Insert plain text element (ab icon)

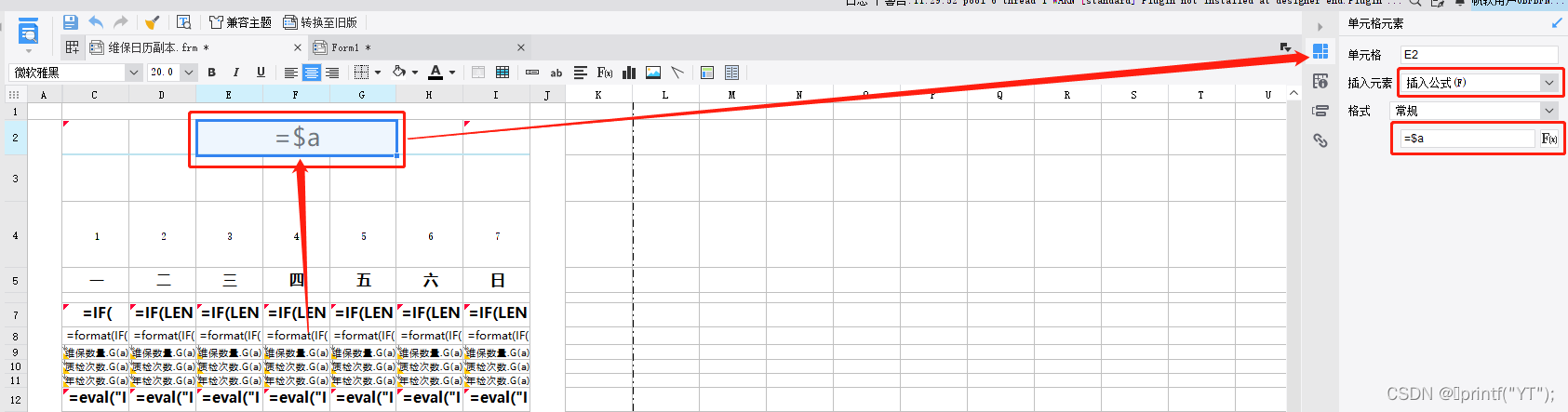tap(556, 73)
